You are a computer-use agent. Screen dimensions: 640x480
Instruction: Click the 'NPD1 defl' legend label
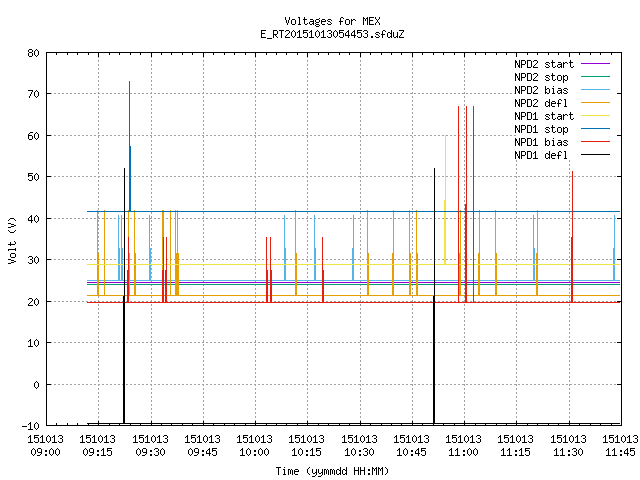(x=541, y=156)
